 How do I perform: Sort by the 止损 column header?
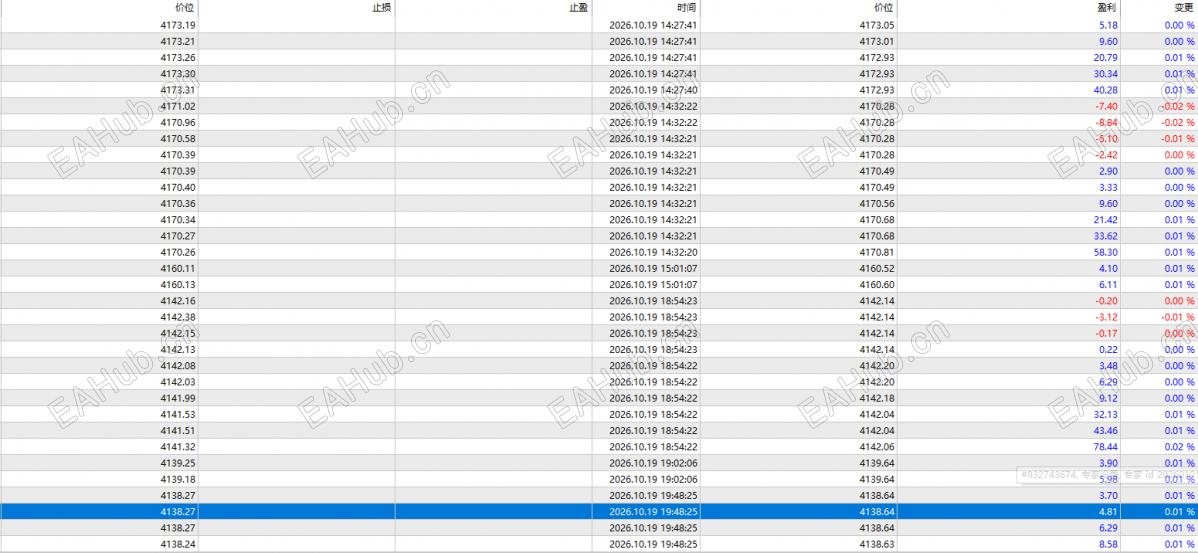click(381, 8)
